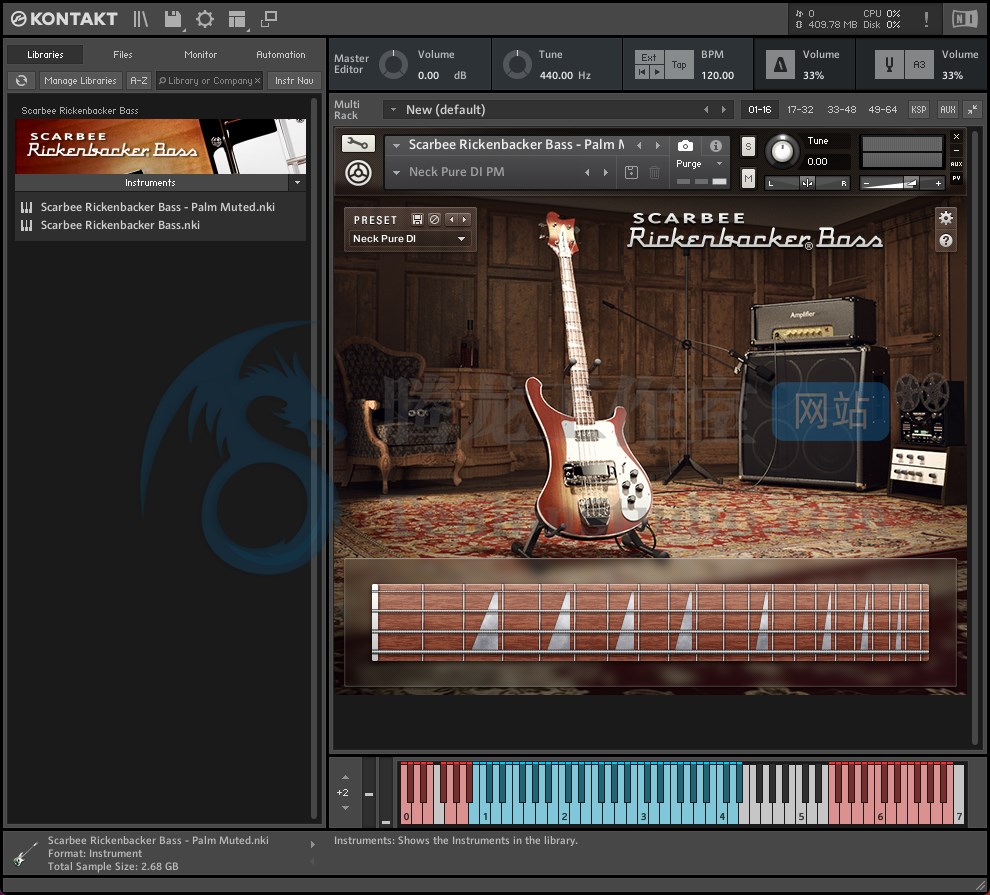Toggle the tuning fork reference tone

[889, 64]
